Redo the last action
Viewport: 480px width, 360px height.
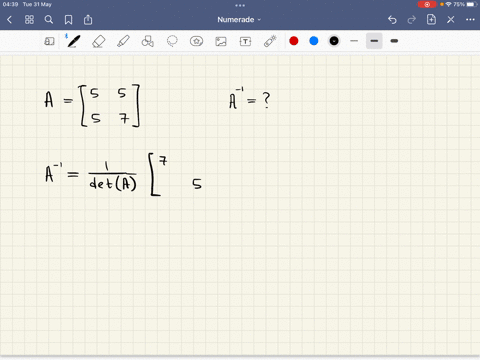(x=412, y=20)
